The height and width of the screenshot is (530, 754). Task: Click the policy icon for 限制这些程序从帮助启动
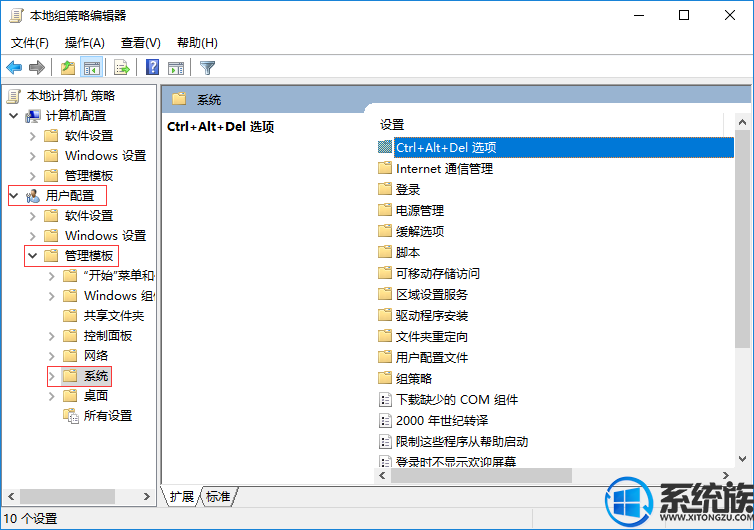385,442
